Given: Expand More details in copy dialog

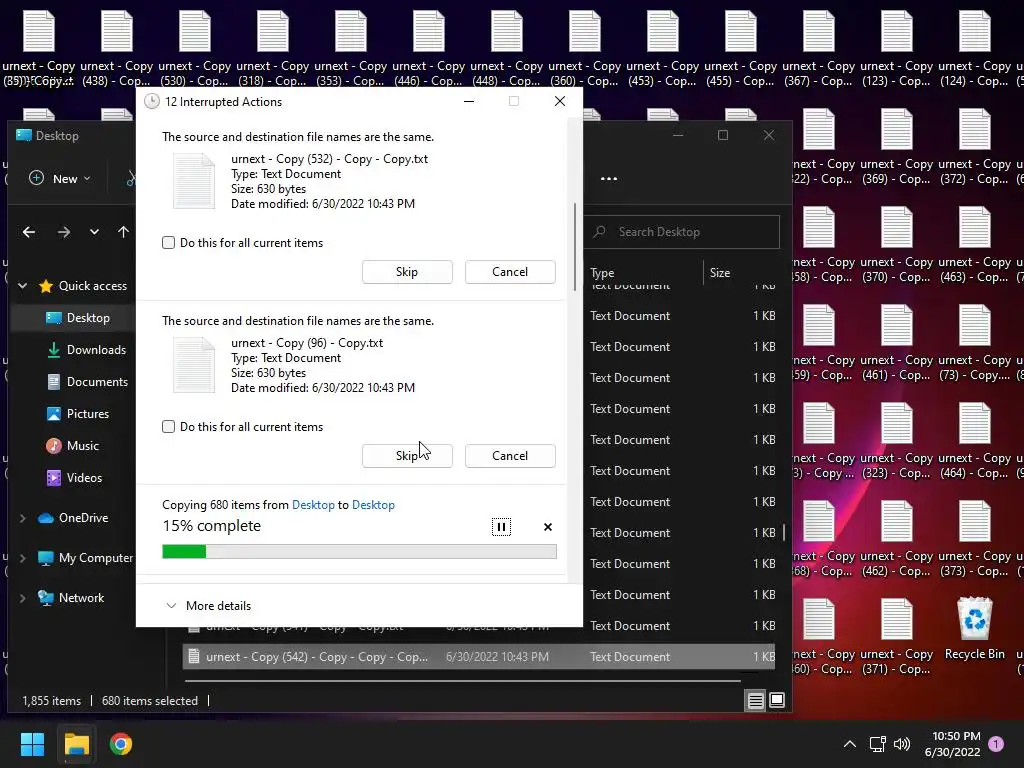Looking at the screenshot, I should pyautogui.click(x=208, y=605).
